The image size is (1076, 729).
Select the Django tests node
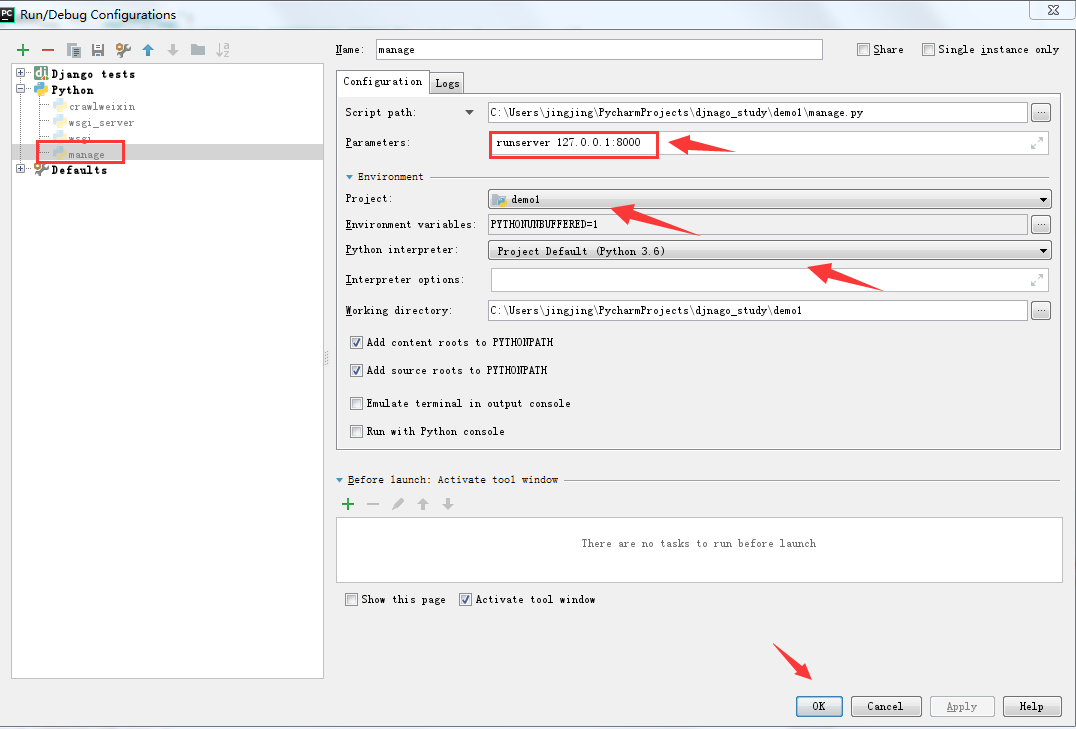tap(93, 74)
